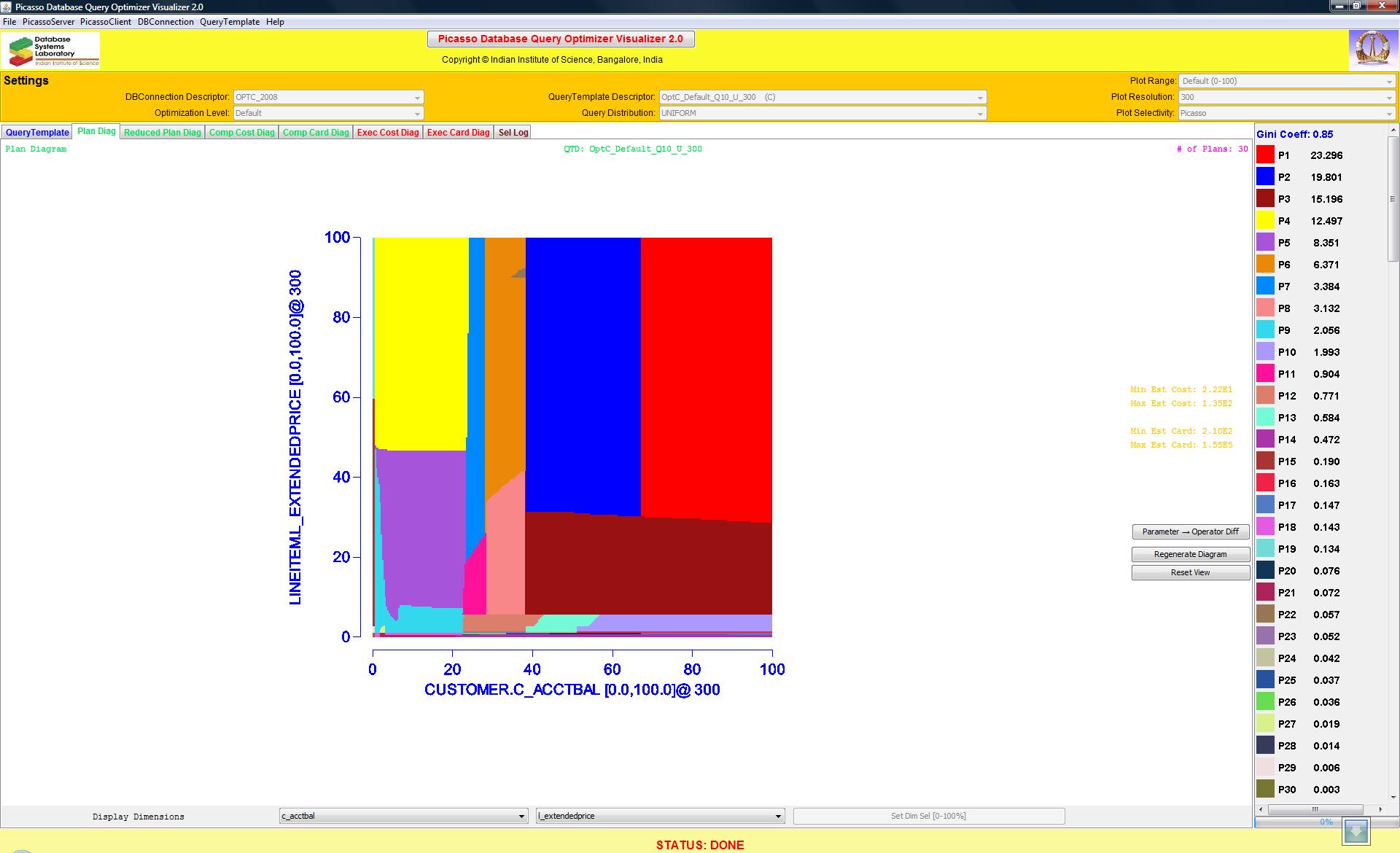This screenshot has height=853, width=1400.
Task: Click the down-arrow icon at bottom right
Action: tap(1357, 831)
